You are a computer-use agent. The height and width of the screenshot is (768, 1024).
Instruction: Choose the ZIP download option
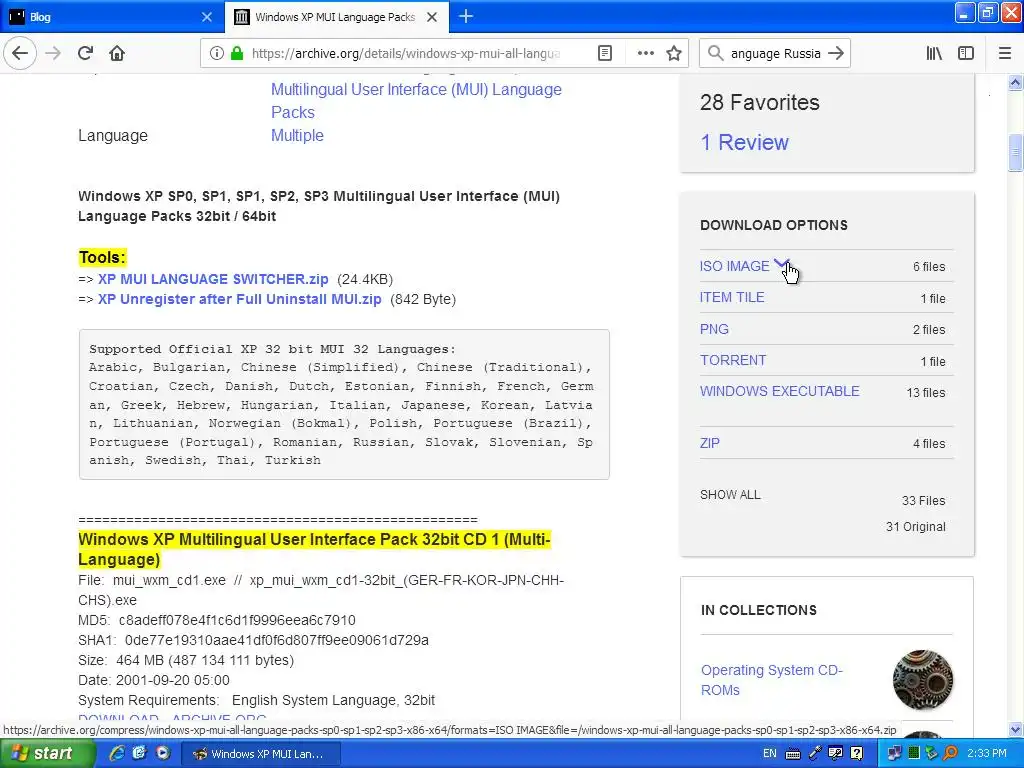click(x=710, y=443)
